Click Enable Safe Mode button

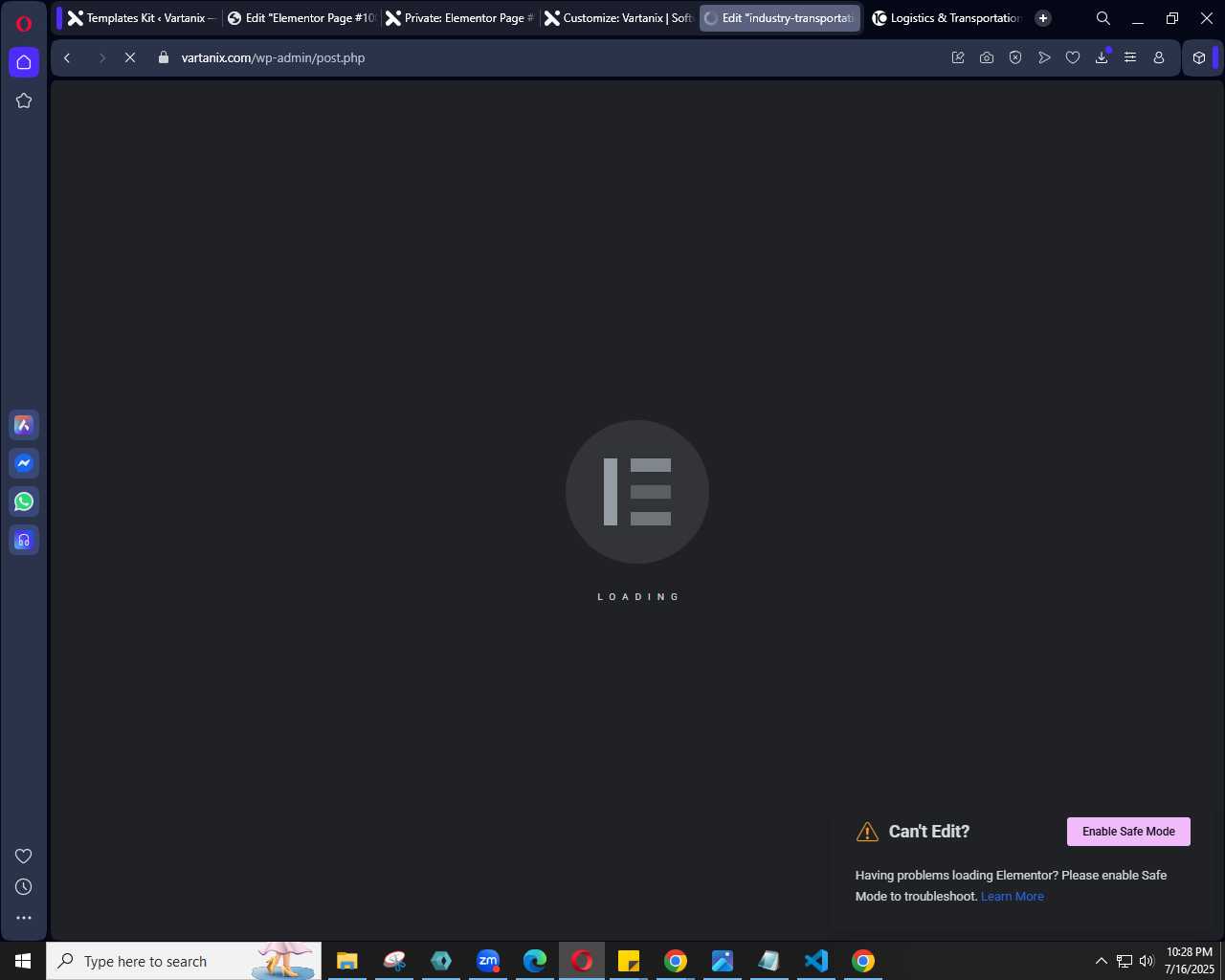1128,832
